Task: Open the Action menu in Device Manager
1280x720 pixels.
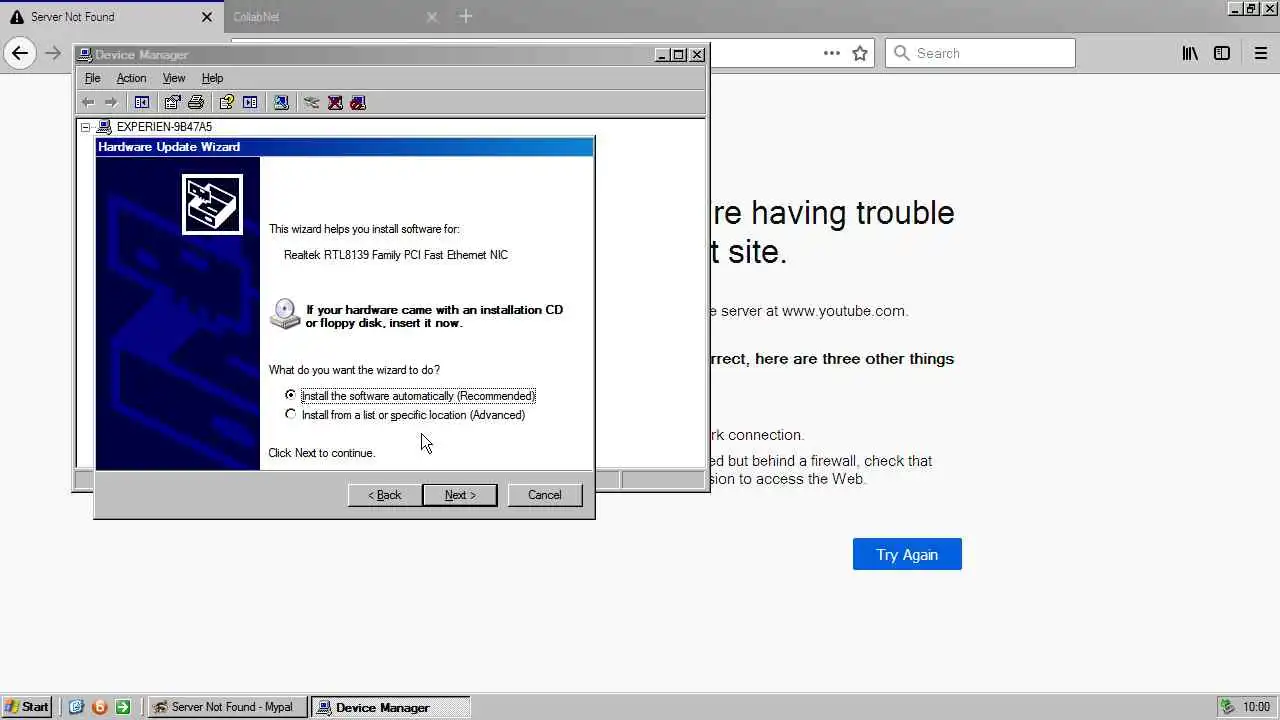Action: point(131,78)
